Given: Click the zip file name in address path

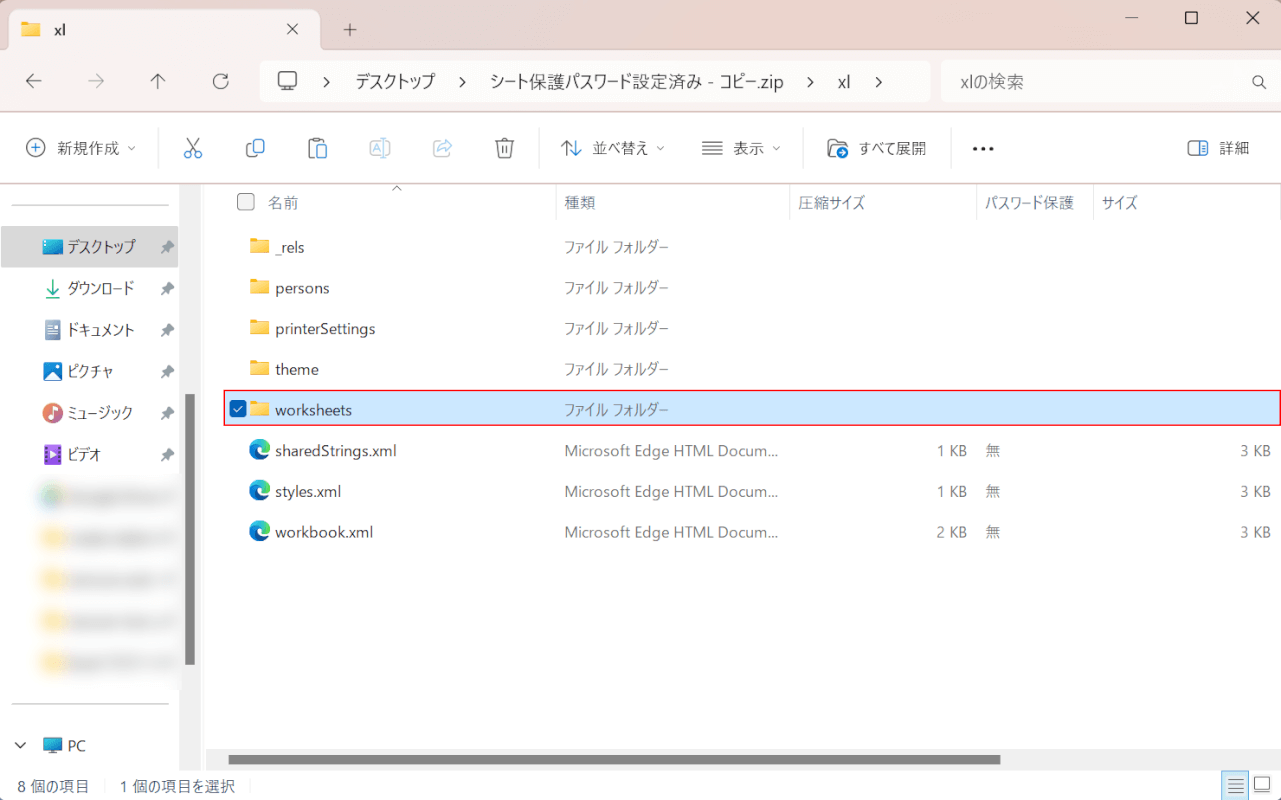Looking at the screenshot, I should (636, 82).
